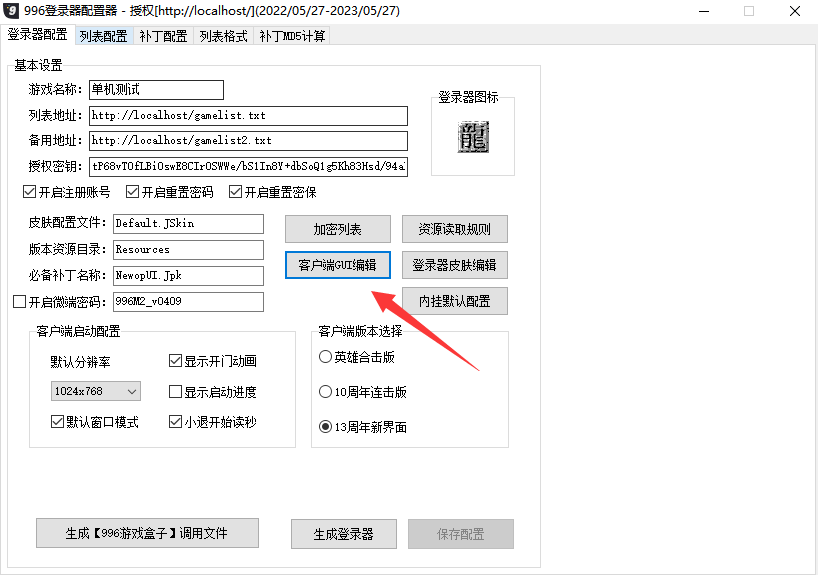Click the 加密列表 button
This screenshot has width=818, height=575.
[337, 229]
